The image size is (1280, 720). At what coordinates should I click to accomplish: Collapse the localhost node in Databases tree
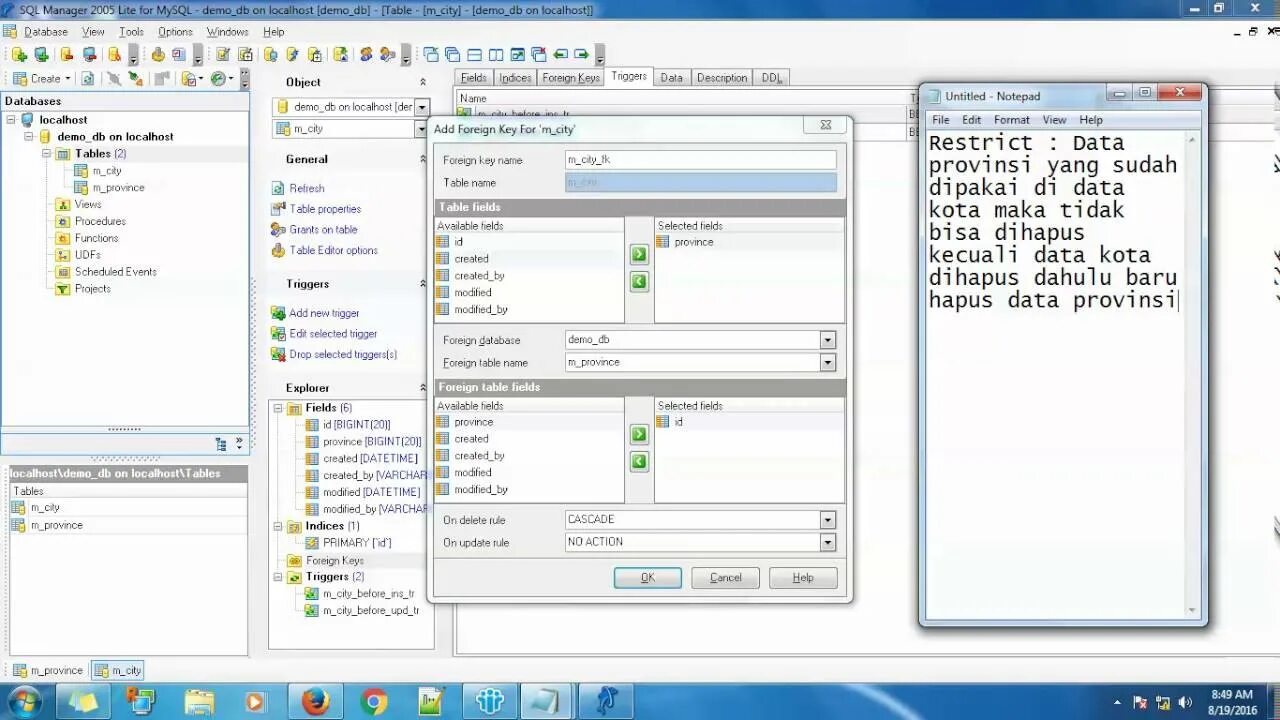(12, 120)
